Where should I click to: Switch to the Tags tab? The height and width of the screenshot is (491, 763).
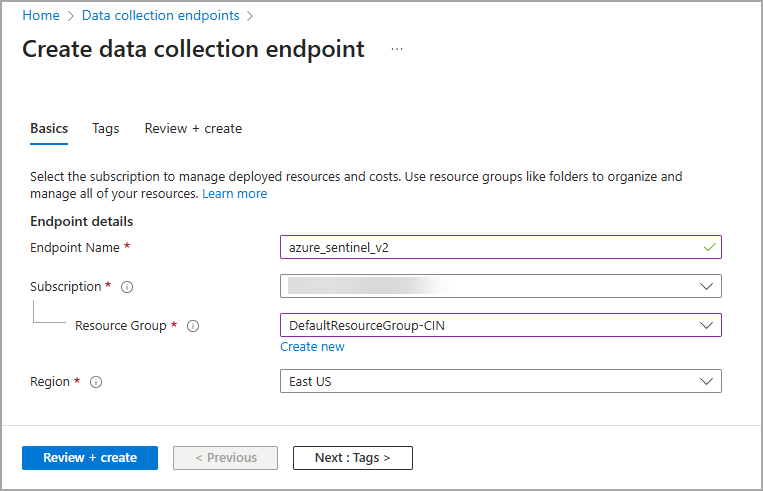[105, 128]
